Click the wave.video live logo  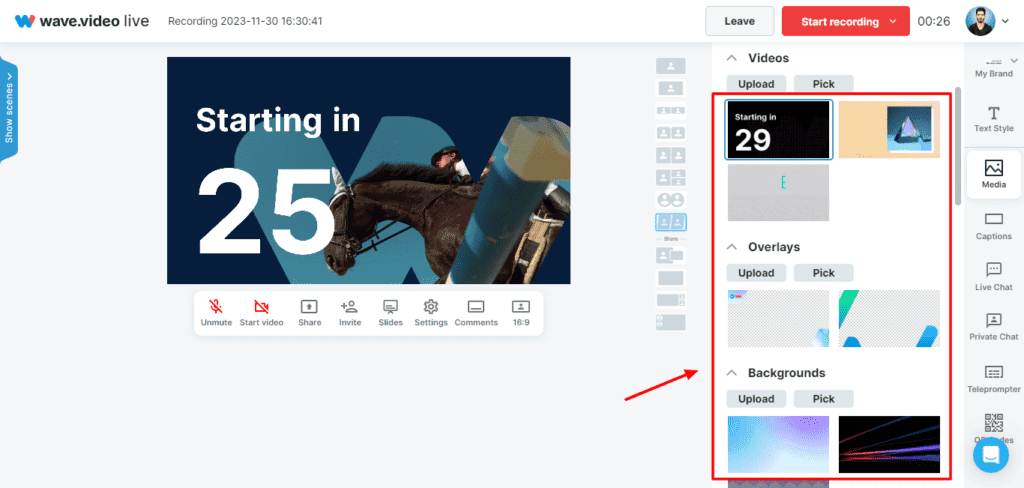(82, 21)
